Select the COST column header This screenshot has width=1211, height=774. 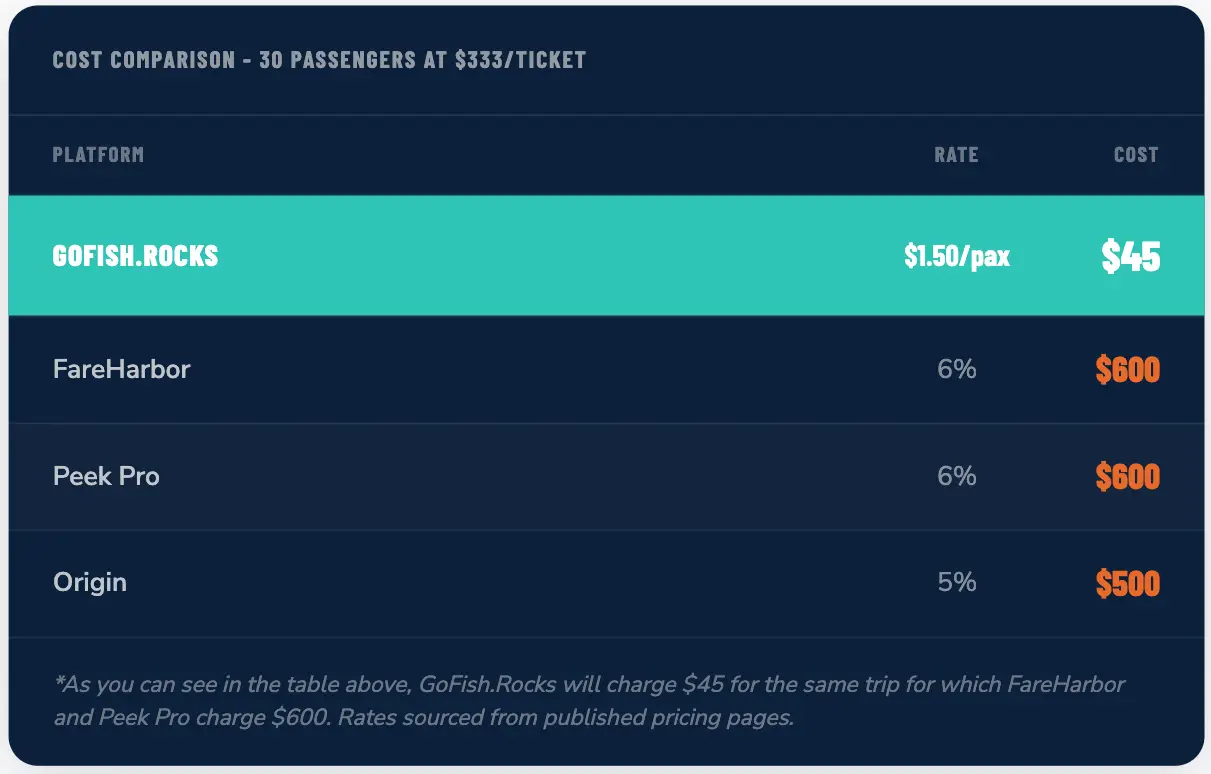click(1135, 155)
